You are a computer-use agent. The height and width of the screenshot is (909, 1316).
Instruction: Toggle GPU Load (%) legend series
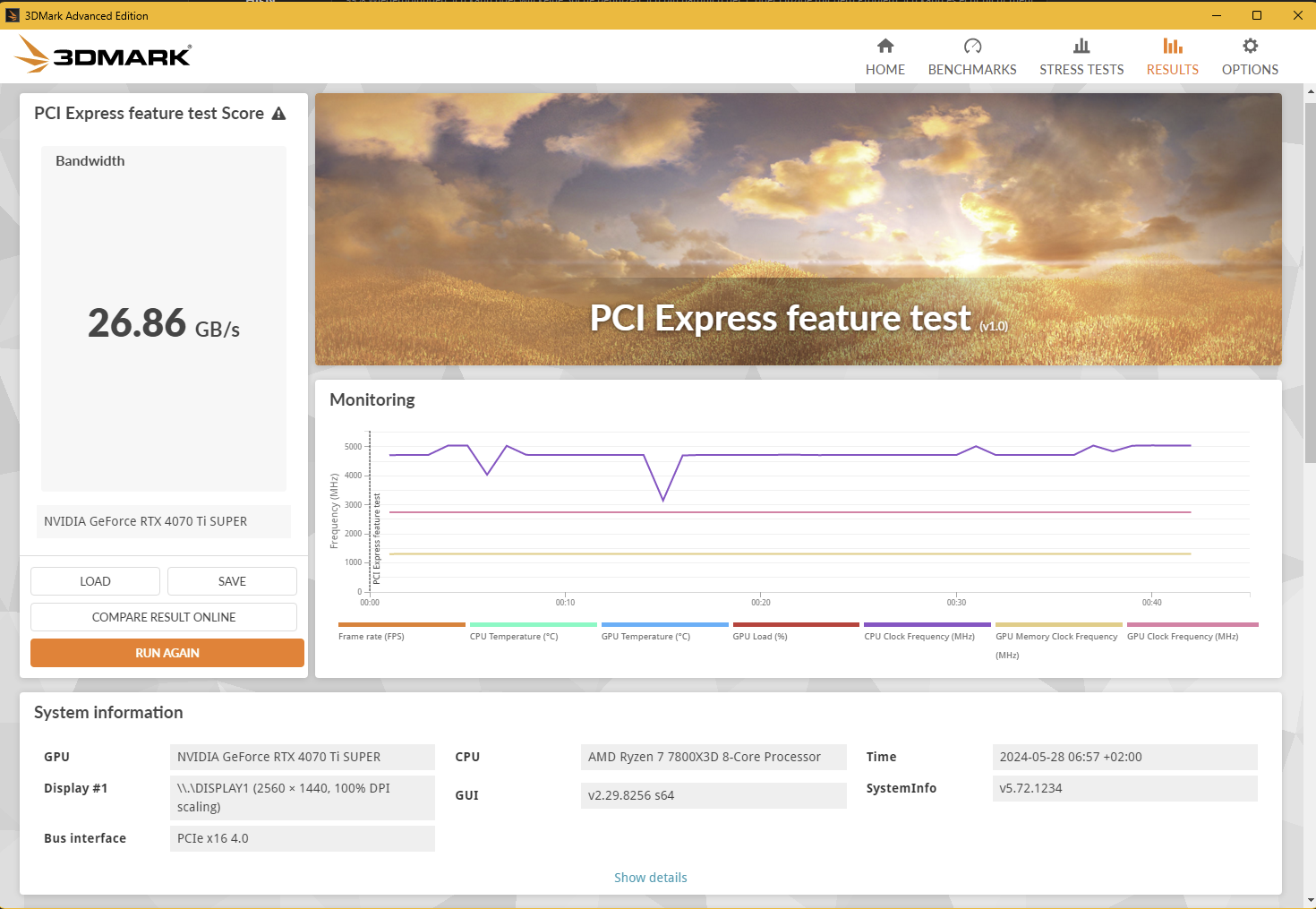pyautogui.click(x=796, y=631)
